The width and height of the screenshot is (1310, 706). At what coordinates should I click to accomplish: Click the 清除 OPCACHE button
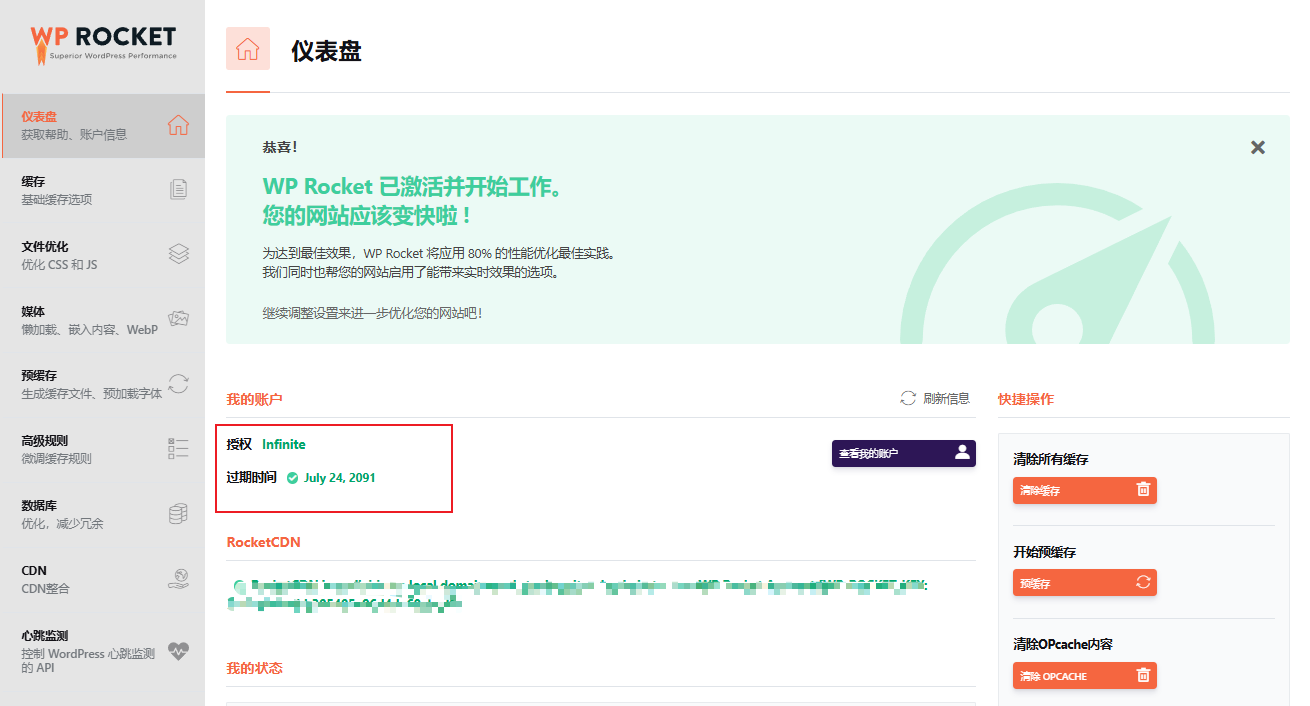point(1085,675)
